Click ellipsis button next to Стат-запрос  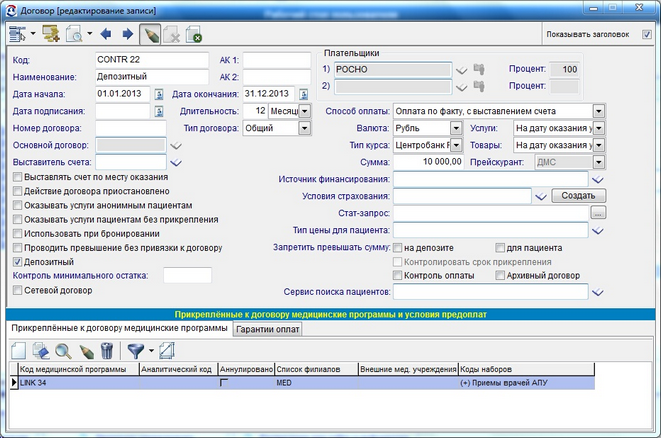coord(598,213)
